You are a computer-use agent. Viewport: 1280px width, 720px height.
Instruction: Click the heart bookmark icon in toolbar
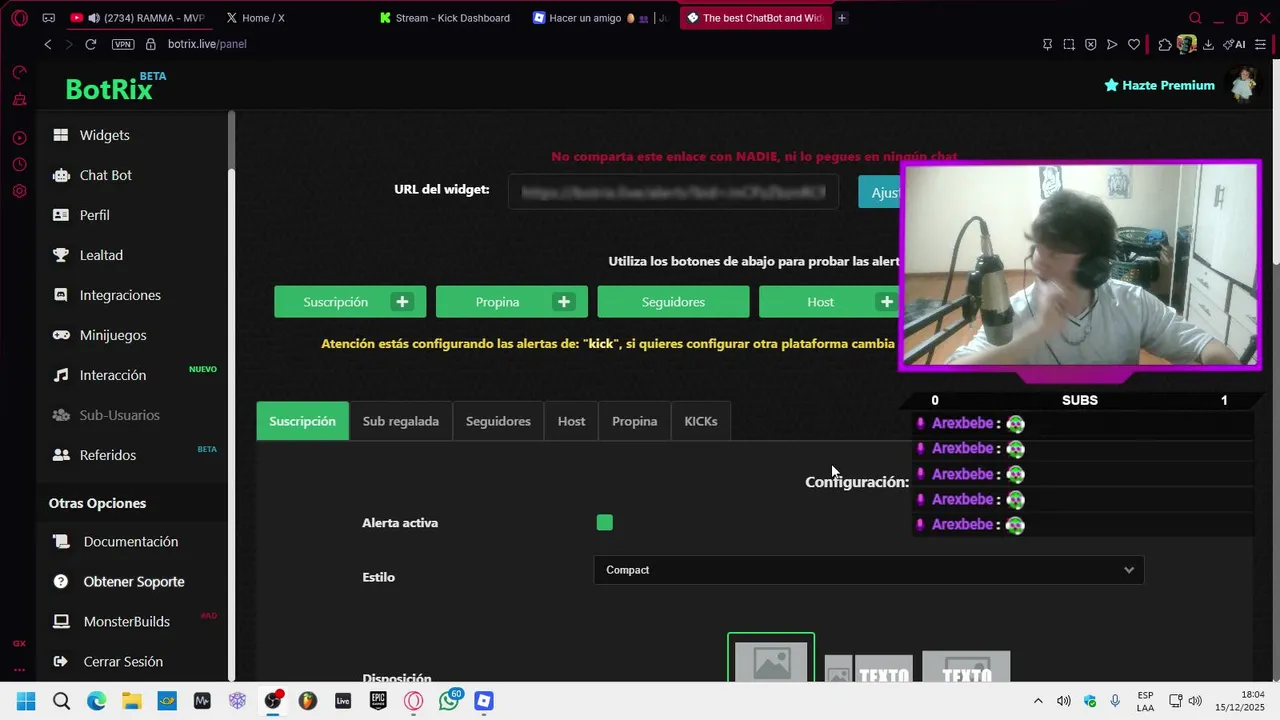1133,44
